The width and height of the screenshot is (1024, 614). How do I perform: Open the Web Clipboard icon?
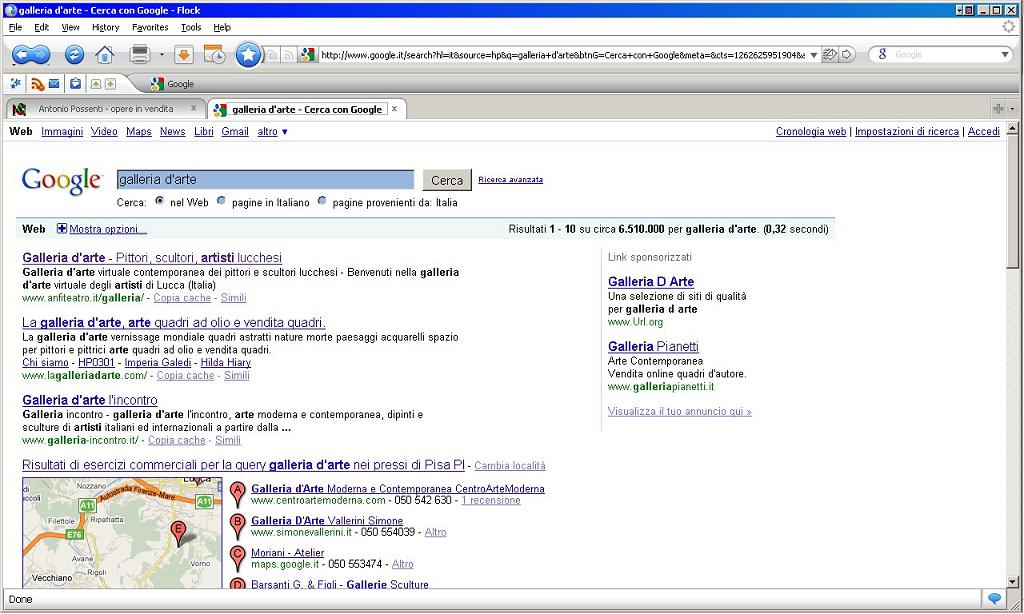(76, 84)
